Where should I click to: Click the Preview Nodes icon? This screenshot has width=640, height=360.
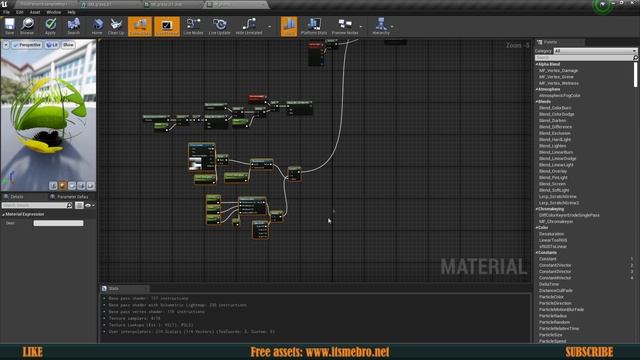pyautogui.click(x=345, y=26)
